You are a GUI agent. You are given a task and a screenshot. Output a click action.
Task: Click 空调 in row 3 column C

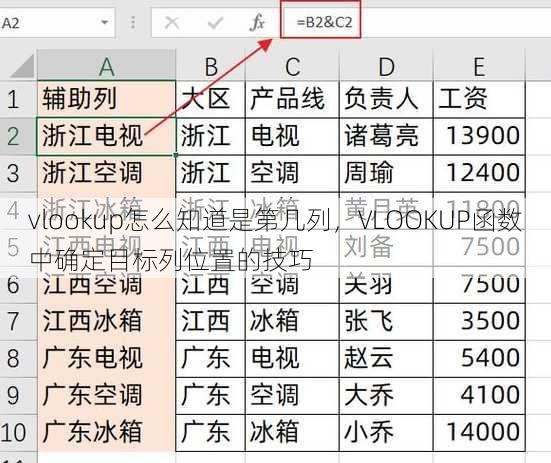[292, 173]
